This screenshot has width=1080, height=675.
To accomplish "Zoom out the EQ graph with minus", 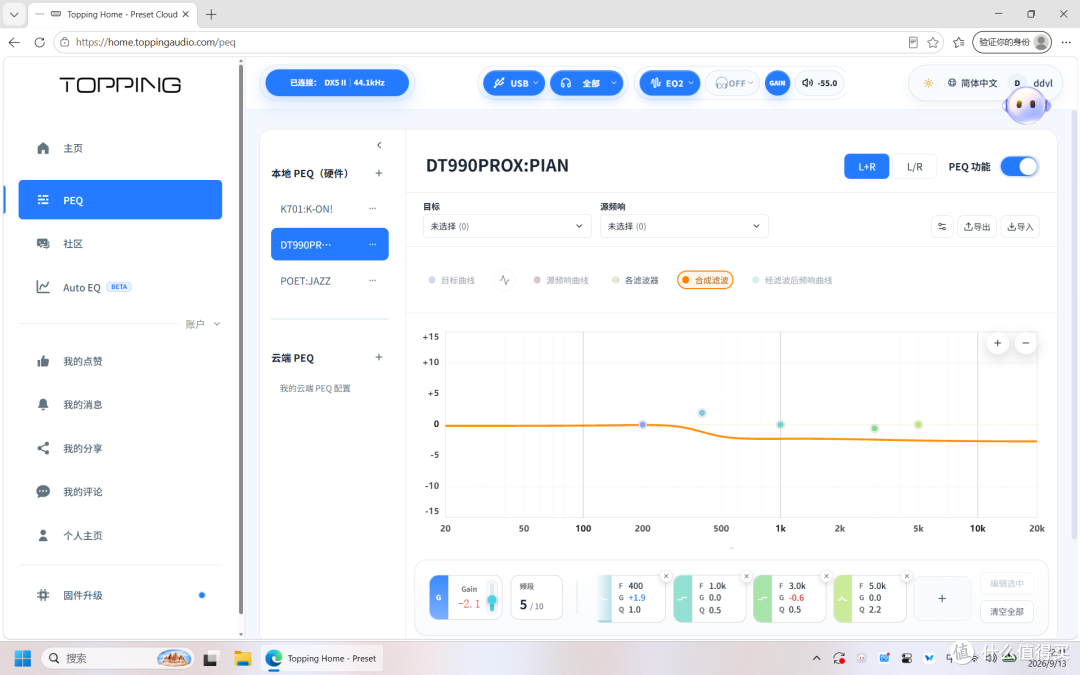I will 1026,343.
